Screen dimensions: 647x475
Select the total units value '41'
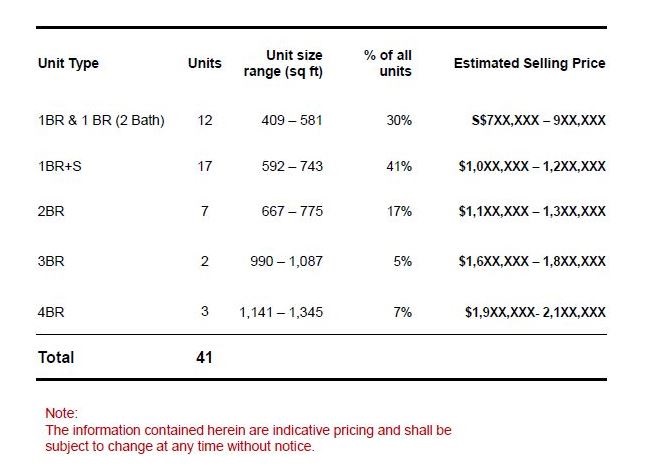204,357
